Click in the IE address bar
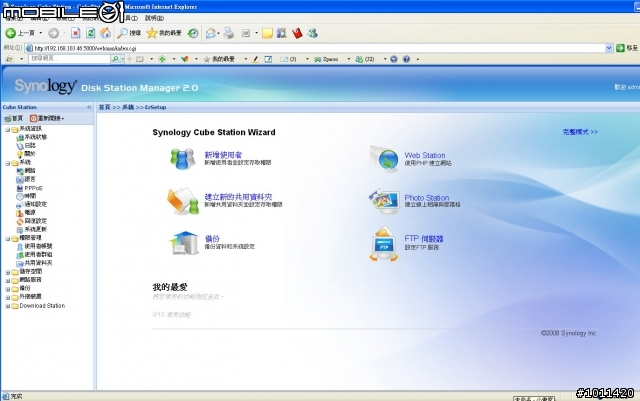Image resolution: width=640 pixels, height=401 pixels. [x=318, y=48]
